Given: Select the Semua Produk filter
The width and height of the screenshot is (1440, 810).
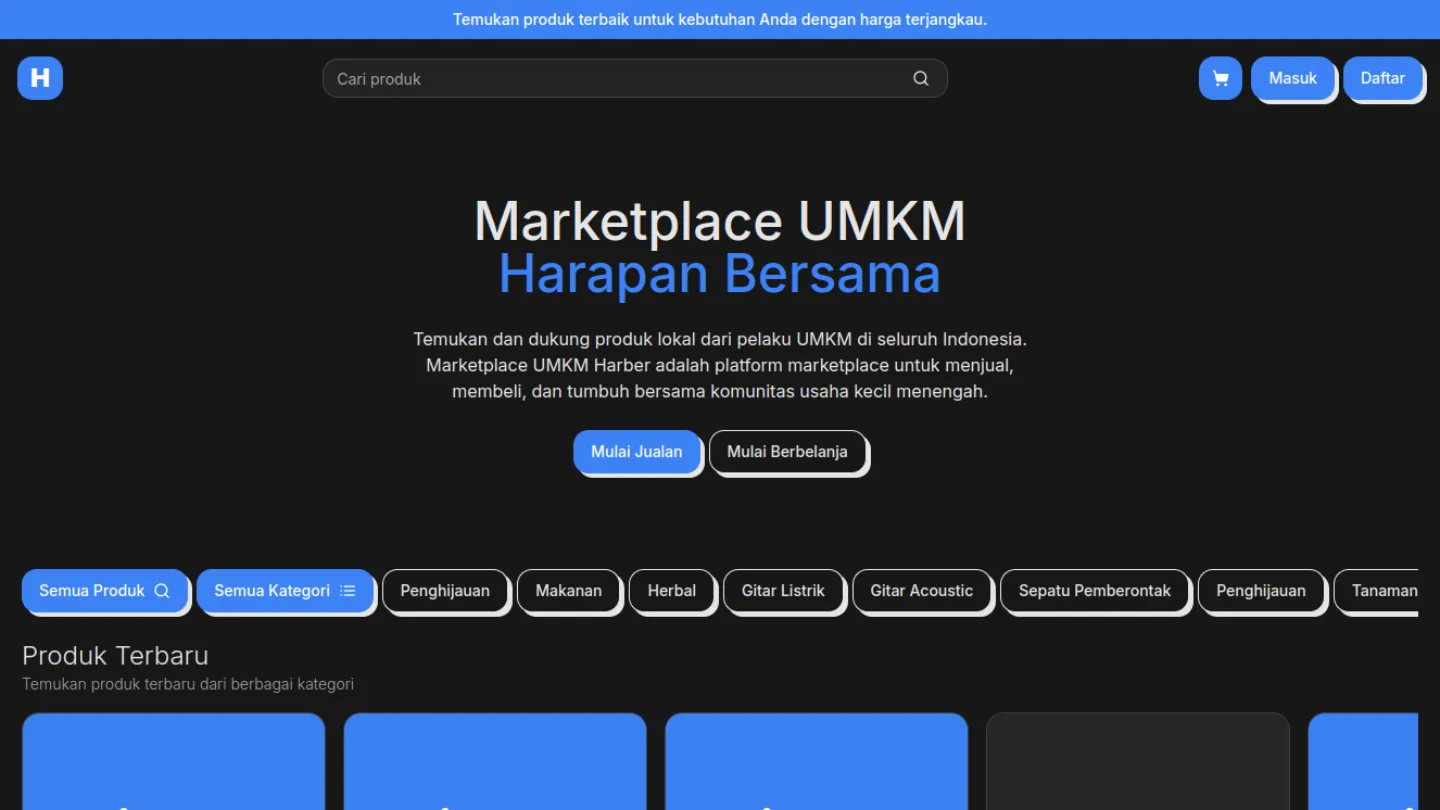Looking at the screenshot, I should click(105, 591).
